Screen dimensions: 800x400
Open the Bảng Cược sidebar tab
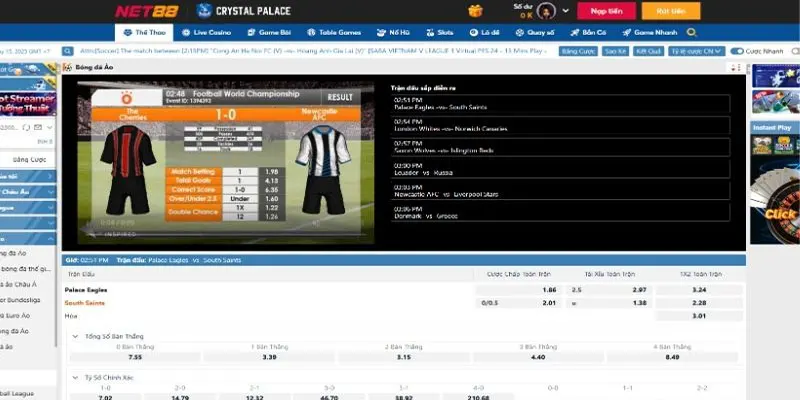(x=28, y=160)
